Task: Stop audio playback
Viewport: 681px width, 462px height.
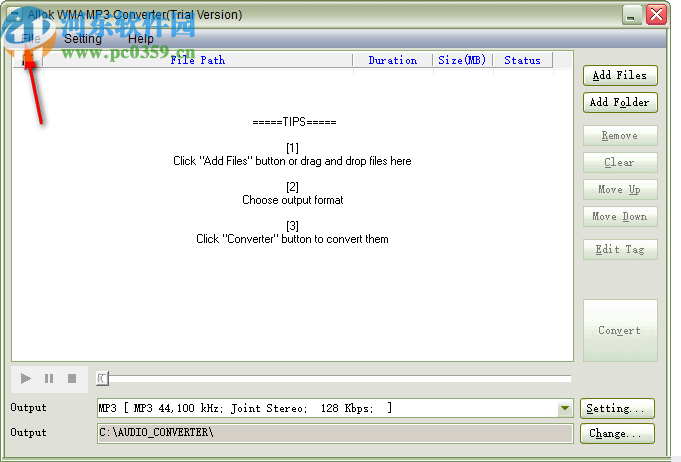Action: pyautogui.click(x=72, y=379)
